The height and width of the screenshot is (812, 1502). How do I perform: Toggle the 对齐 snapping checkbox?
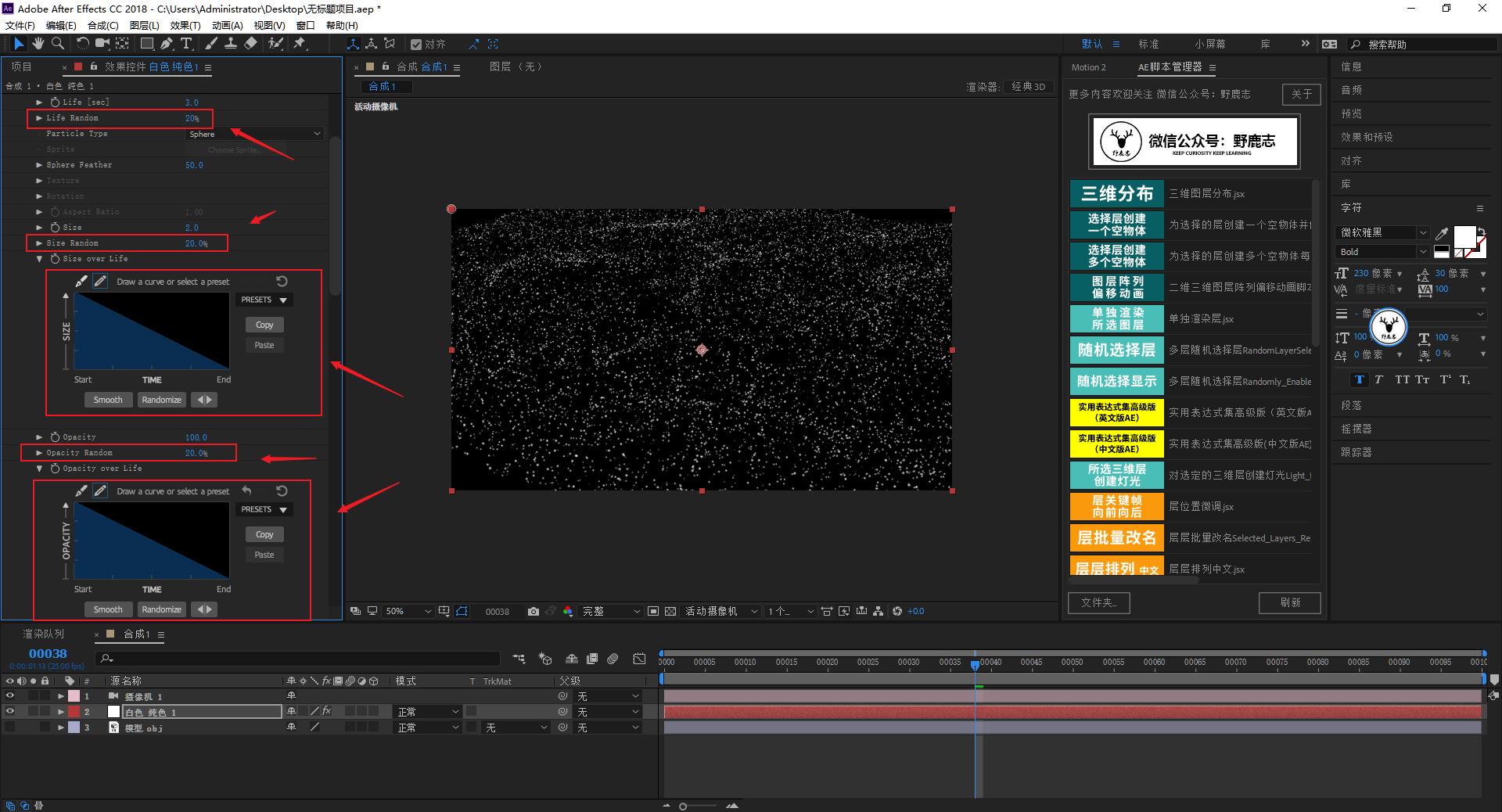point(416,45)
